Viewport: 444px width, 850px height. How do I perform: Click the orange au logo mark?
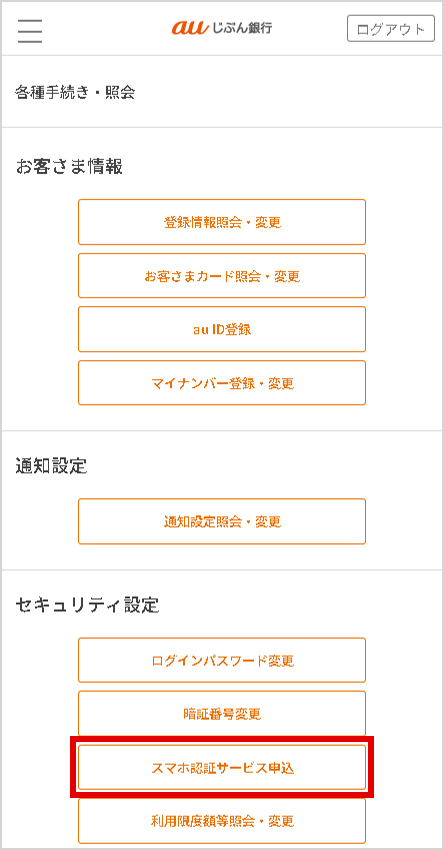[190, 28]
